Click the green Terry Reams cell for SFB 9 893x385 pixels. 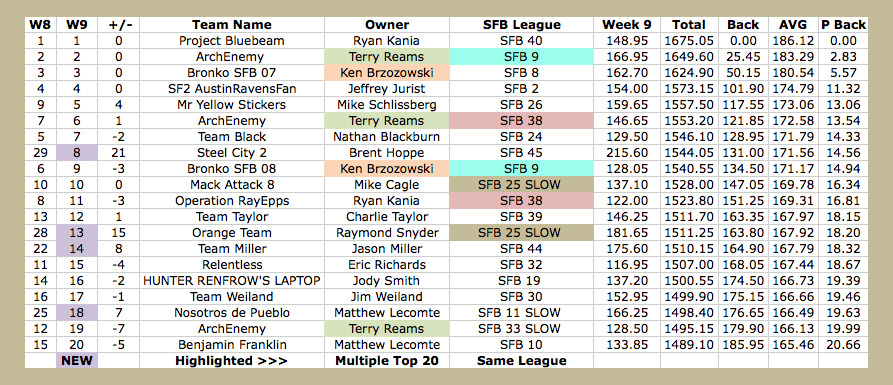(387, 56)
